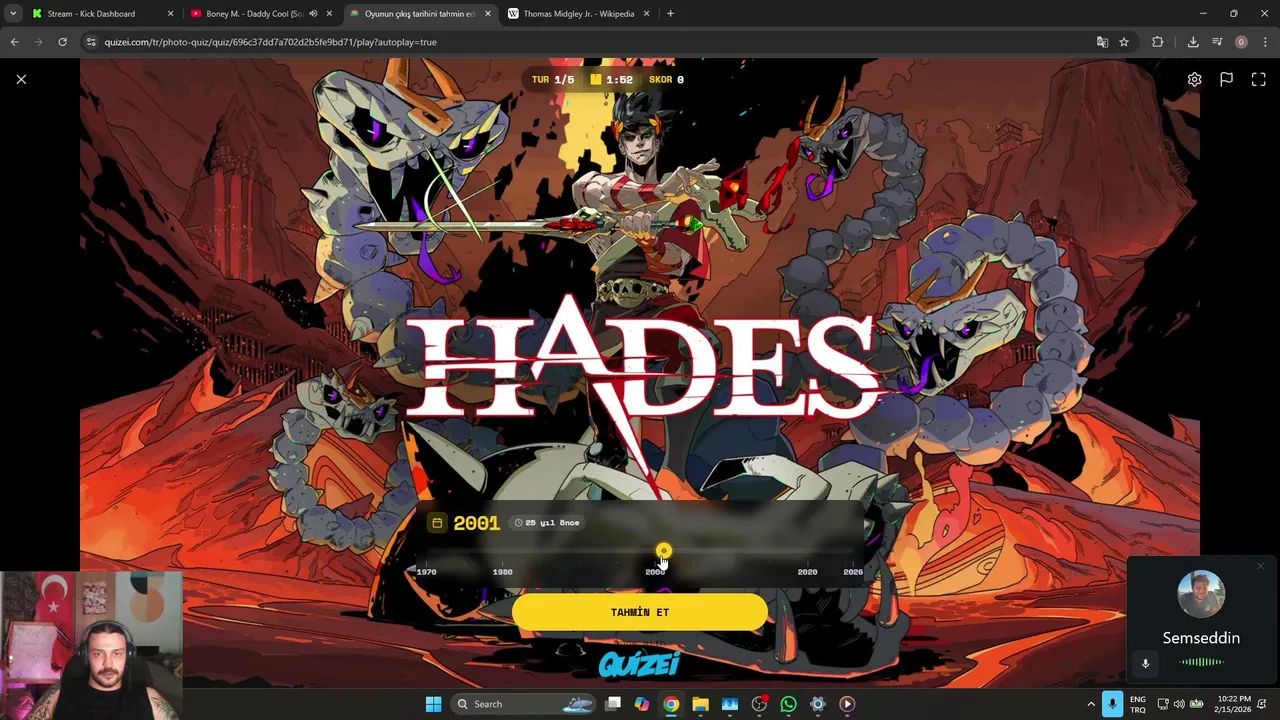Open Chrome profile avatar G
Viewport: 1280px width, 720px height.
pos(1241,42)
